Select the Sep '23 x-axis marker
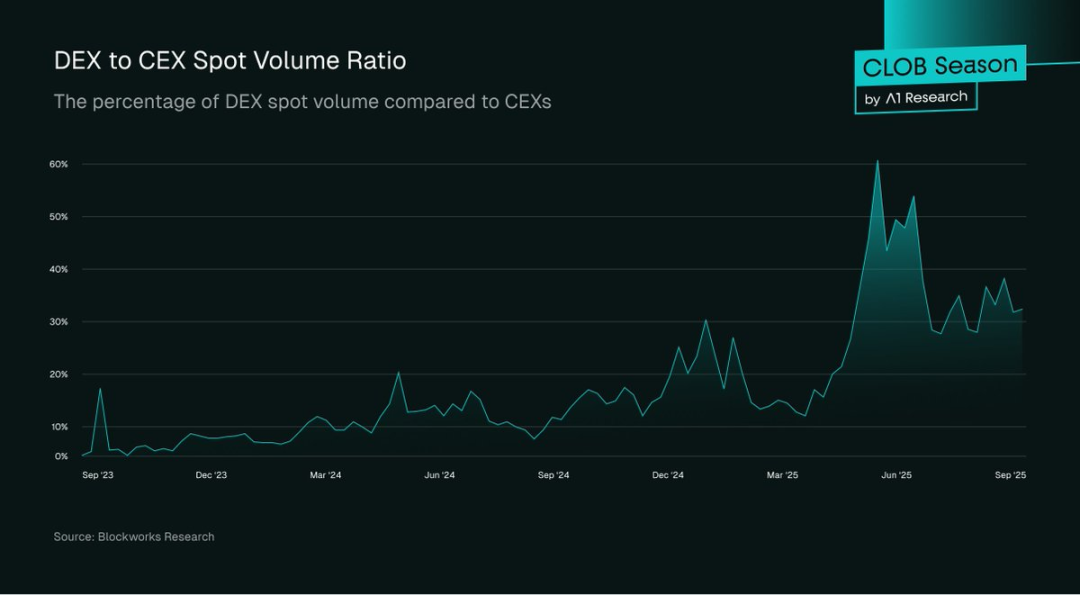1080x595 pixels. (97, 476)
